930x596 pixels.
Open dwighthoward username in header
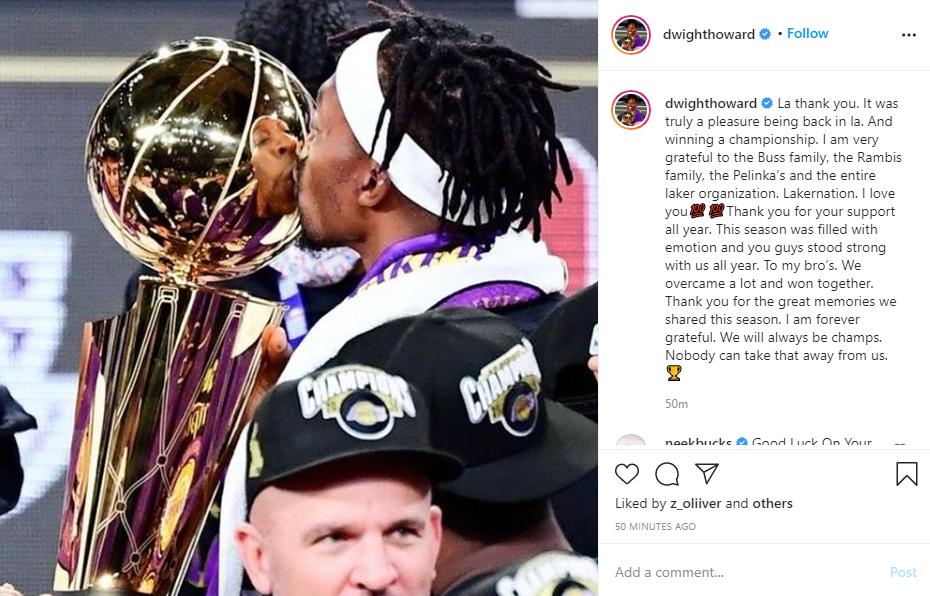[708, 34]
